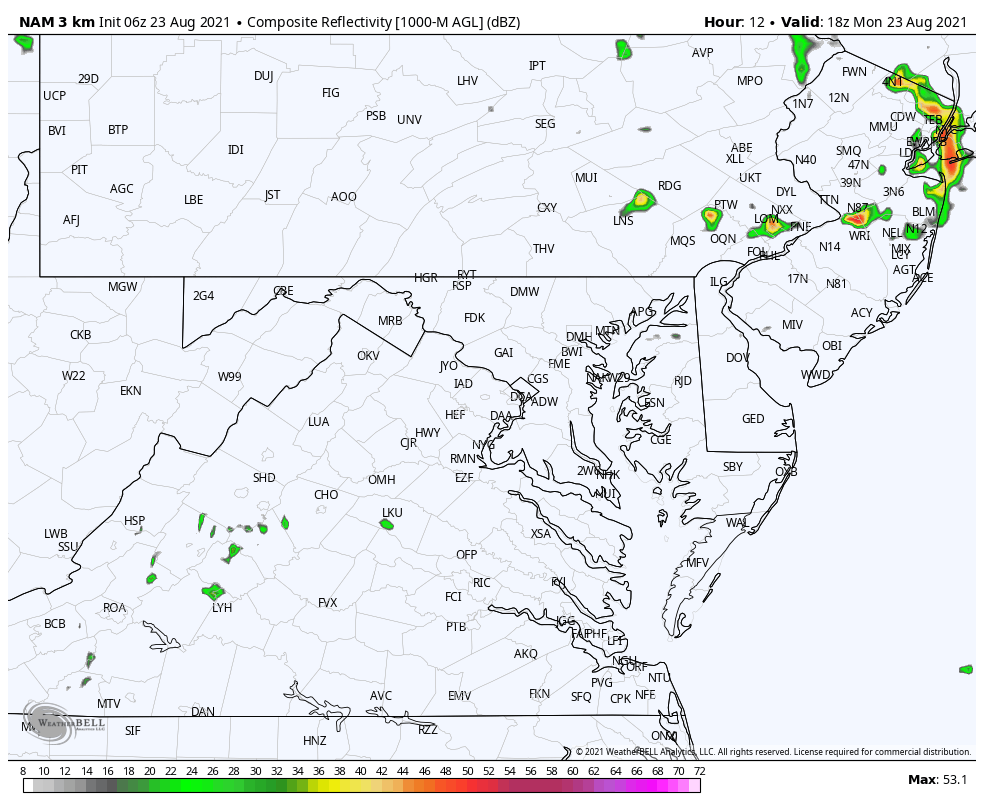
Task: Click the storm cell next to LNS
Action: pyautogui.click(x=641, y=201)
